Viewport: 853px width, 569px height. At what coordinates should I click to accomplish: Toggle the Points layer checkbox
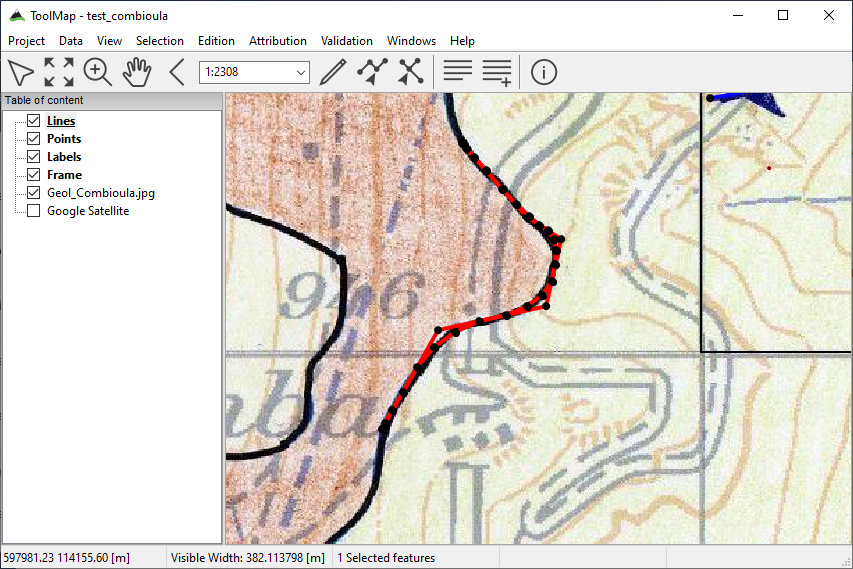pyautogui.click(x=34, y=138)
